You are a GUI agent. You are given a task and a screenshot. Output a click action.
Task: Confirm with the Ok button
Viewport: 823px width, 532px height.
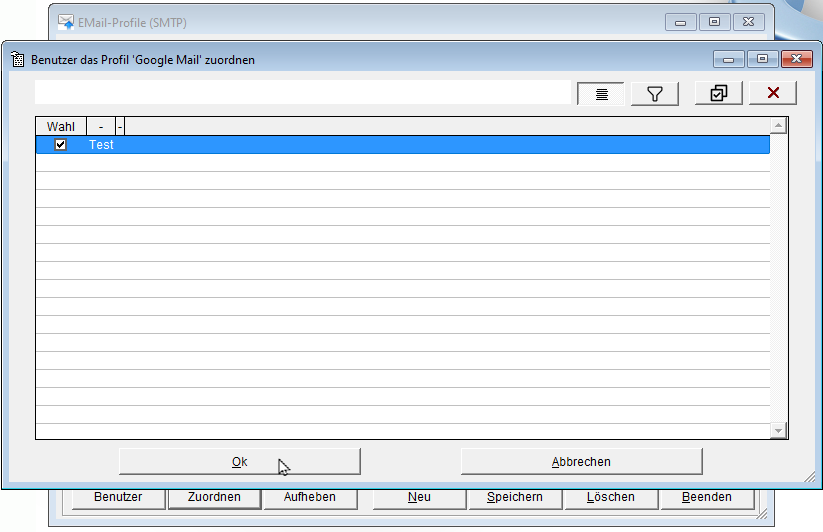240,462
